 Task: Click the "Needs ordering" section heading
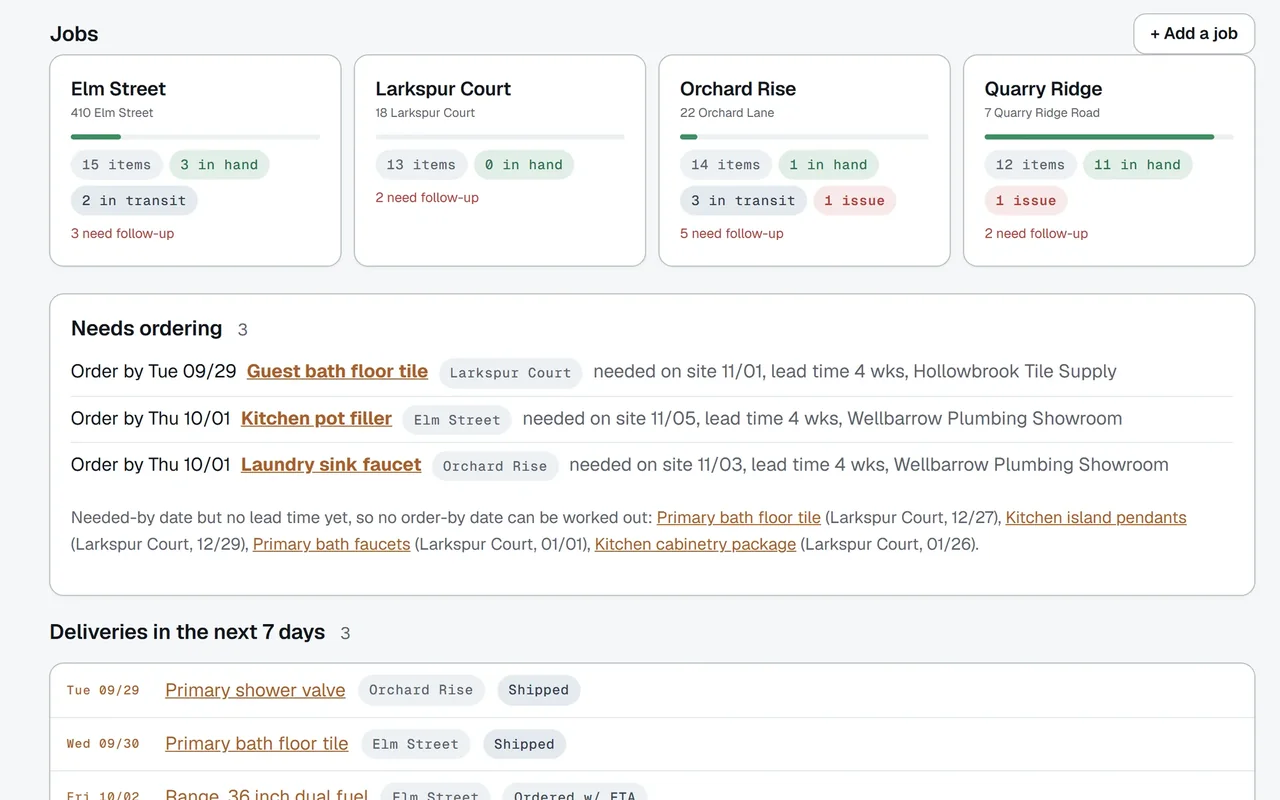coord(147,328)
